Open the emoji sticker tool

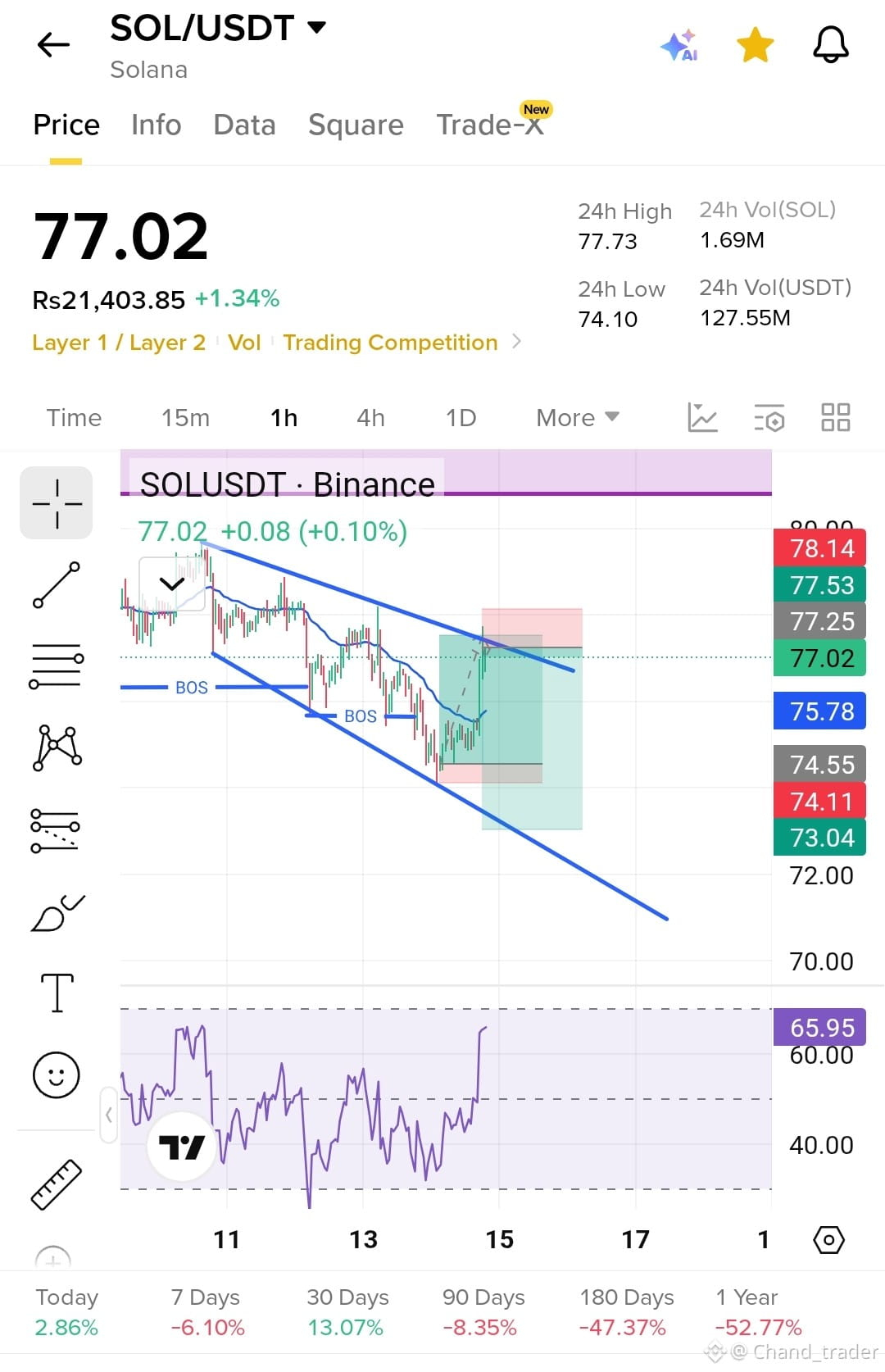tap(57, 1074)
